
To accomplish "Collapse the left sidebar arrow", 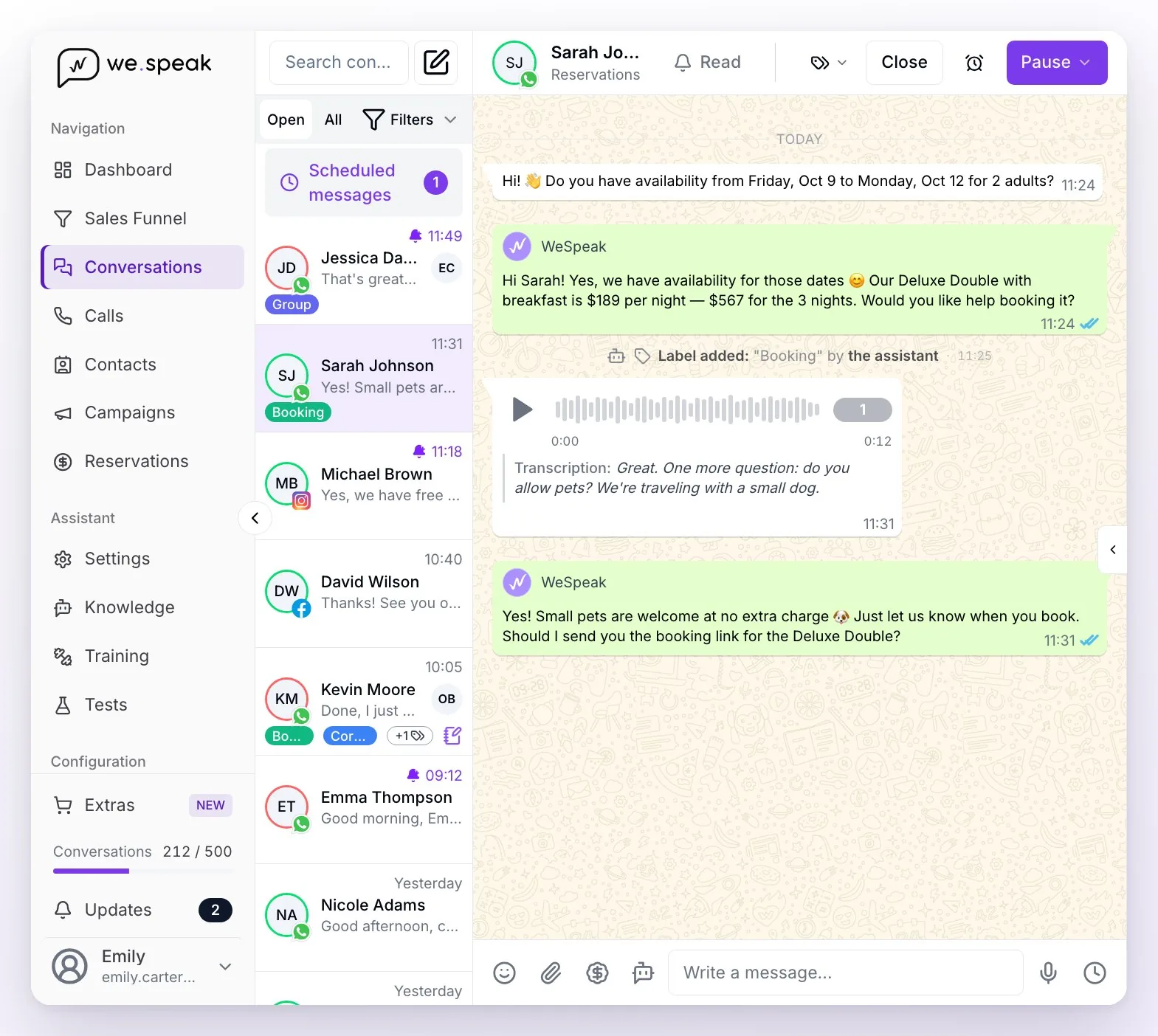I will point(255,518).
